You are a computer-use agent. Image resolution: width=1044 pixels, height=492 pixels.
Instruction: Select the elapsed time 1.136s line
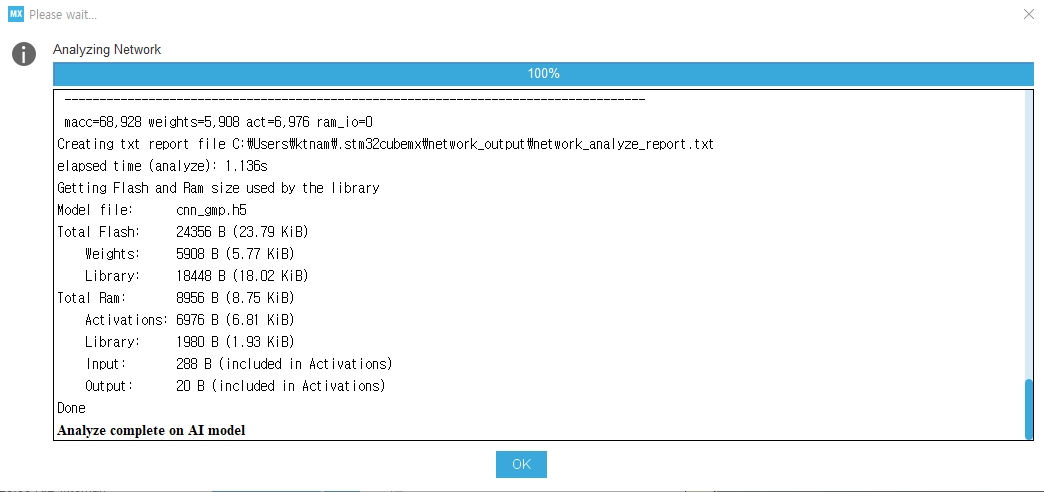pyautogui.click(x=162, y=166)
